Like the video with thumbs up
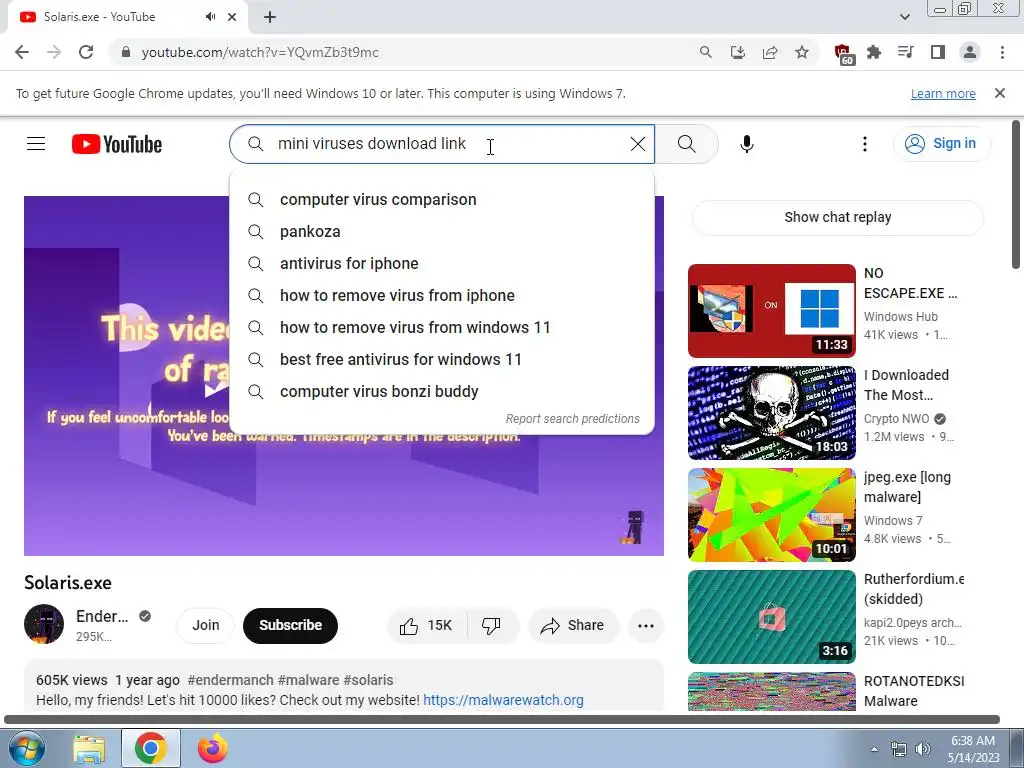Screen dimensions: 1024x768 tap(426, 626)
